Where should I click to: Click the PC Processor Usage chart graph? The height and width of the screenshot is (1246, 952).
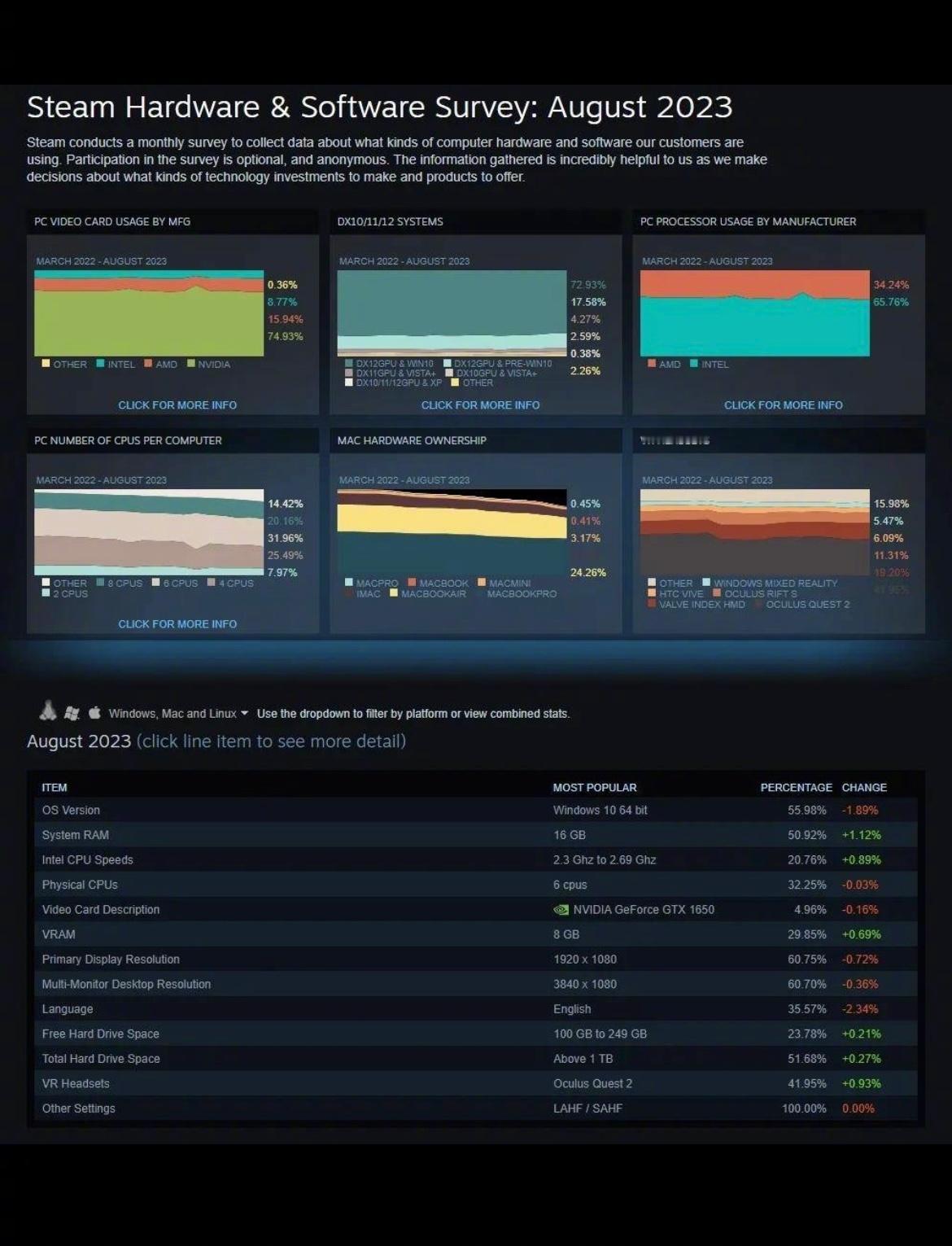click(x=755, y=313)
